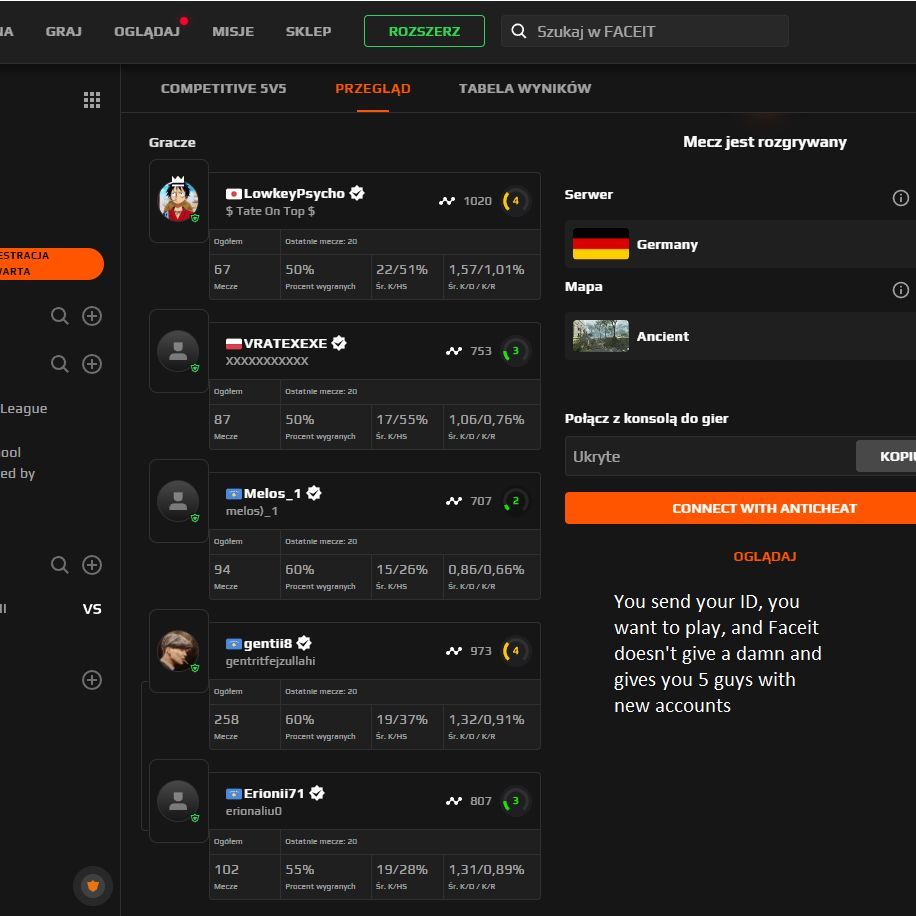Click the info icon next to Mapa

pos(900,290)
